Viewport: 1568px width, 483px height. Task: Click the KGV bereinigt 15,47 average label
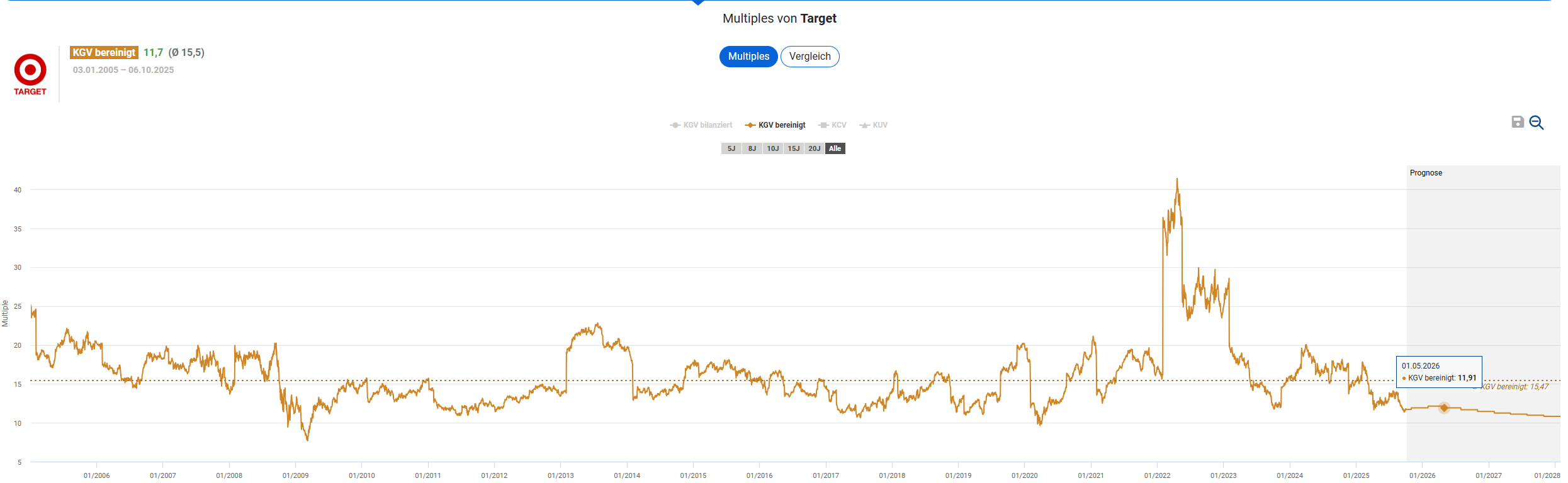(x=1514, y=387)
